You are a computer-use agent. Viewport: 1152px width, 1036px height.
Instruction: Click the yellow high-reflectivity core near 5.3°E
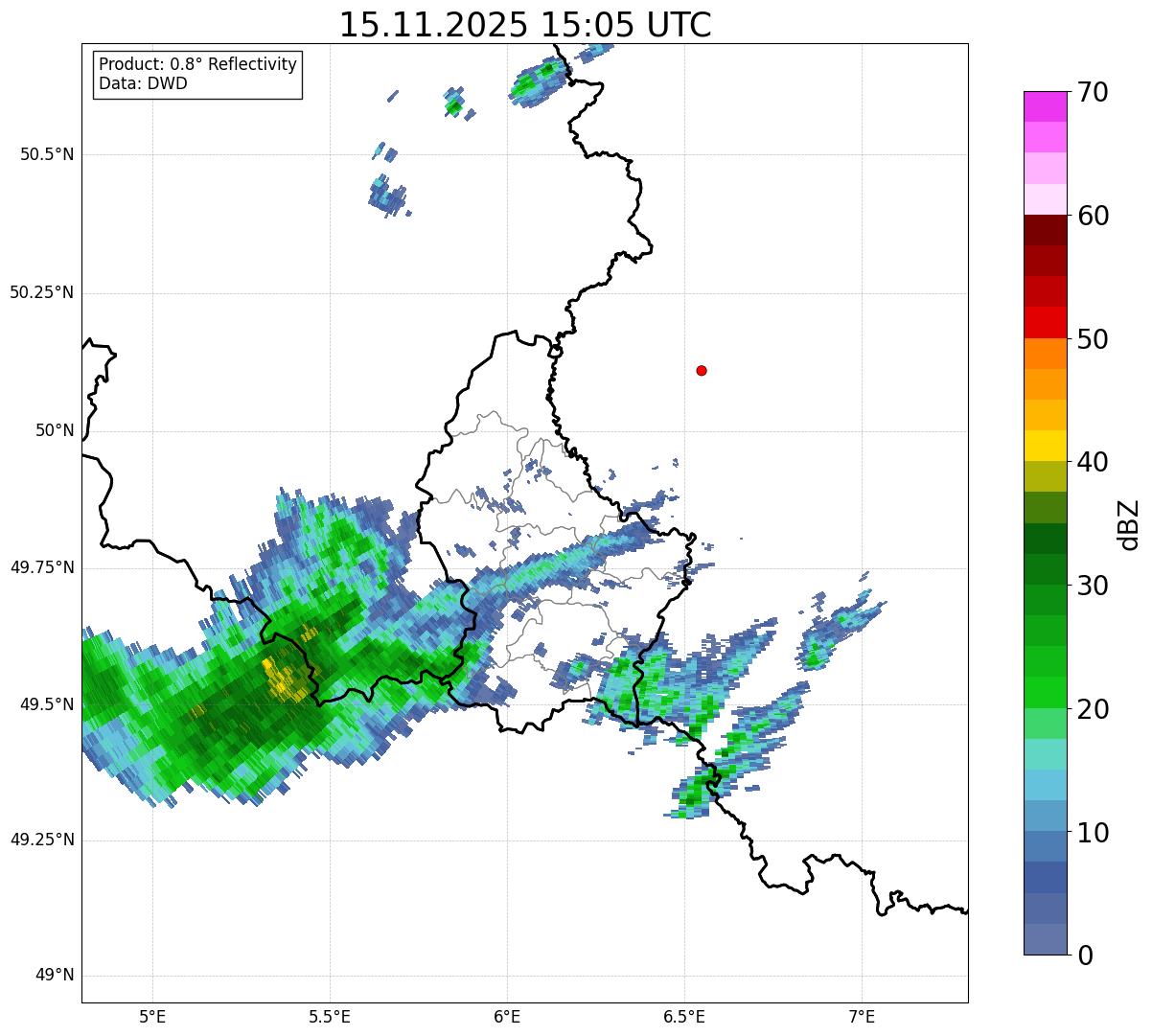[282, 677]
